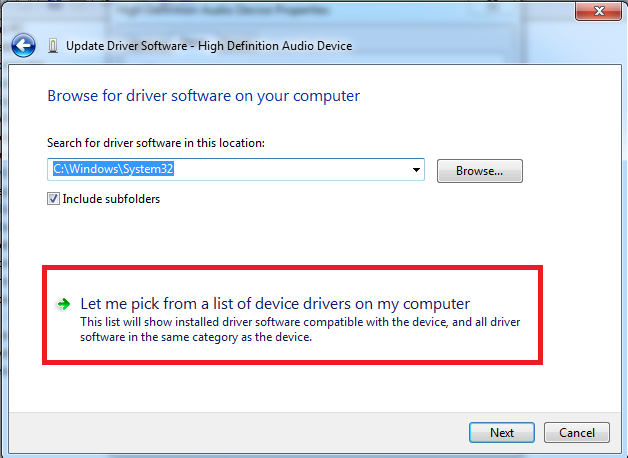Click blank white space below Include subfolders
Screen dimensions: 628x458
(x=280, y=236)
